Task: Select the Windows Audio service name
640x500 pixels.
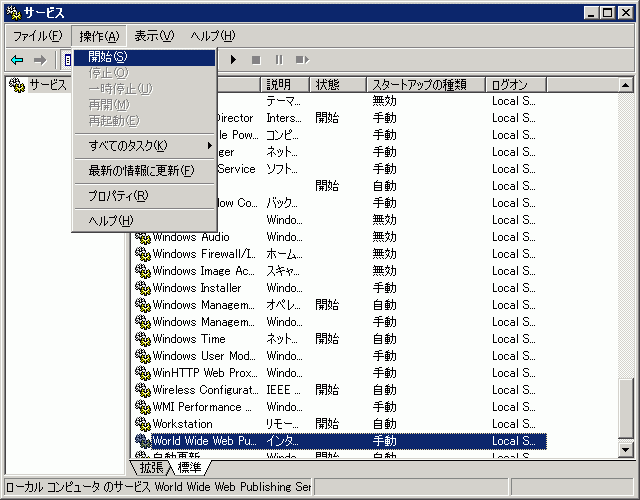Action: click(191, 237)
